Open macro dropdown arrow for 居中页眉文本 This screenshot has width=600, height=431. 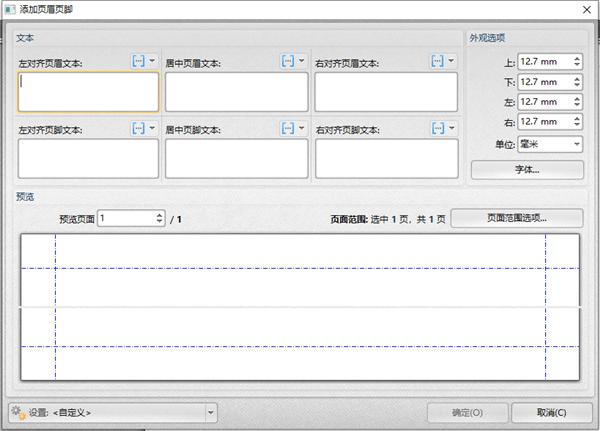[x=302, y=60]
